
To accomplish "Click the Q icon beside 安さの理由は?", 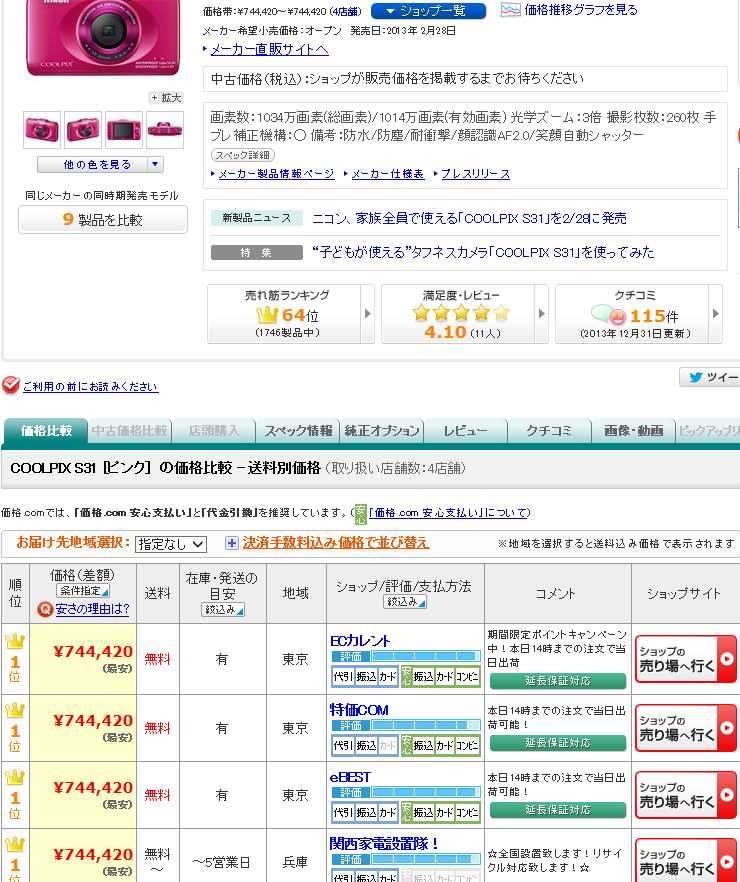I will click(x=44, y=609).
